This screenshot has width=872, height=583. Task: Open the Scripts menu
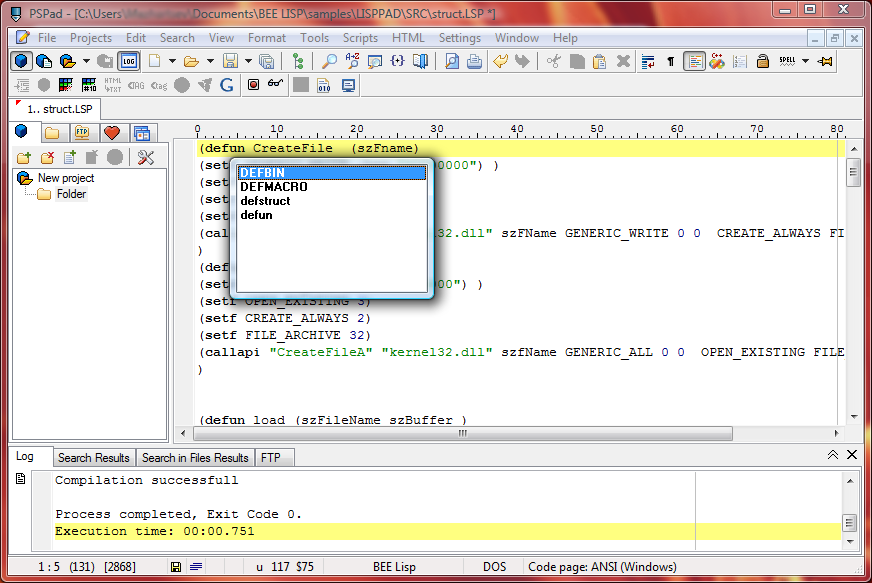coord(360,38)
